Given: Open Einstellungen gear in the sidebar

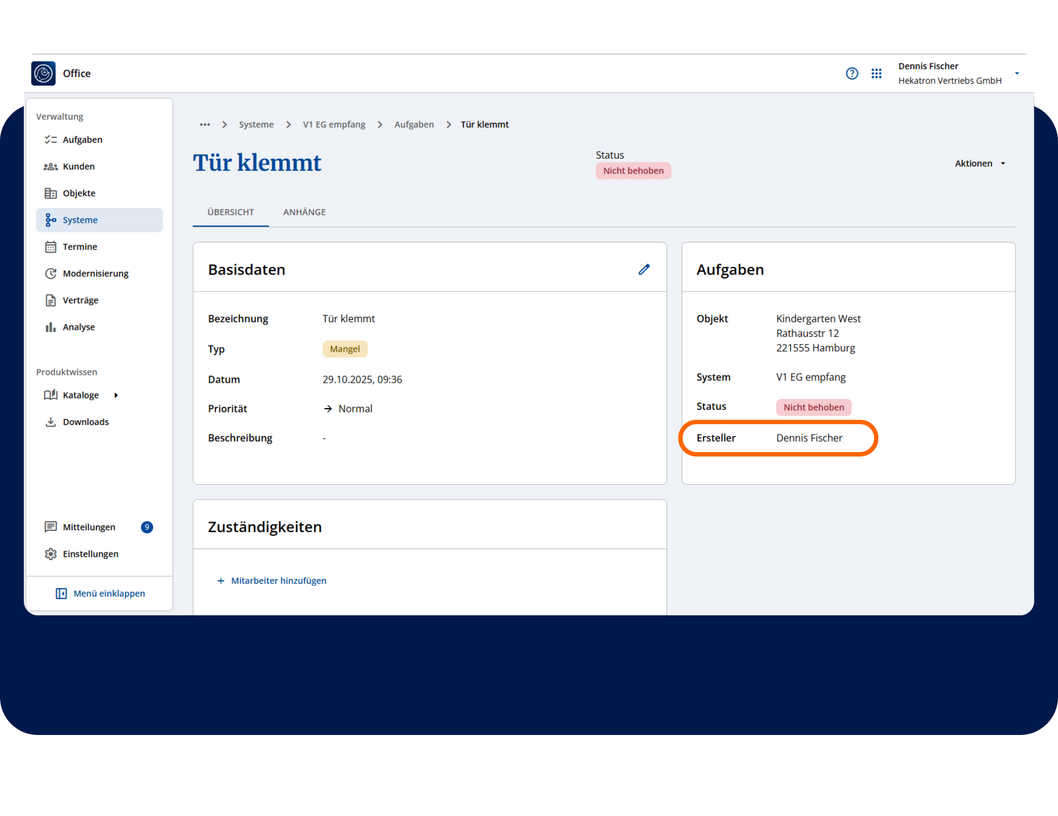Looking at the screenshot, I should [x=90, y=554].
